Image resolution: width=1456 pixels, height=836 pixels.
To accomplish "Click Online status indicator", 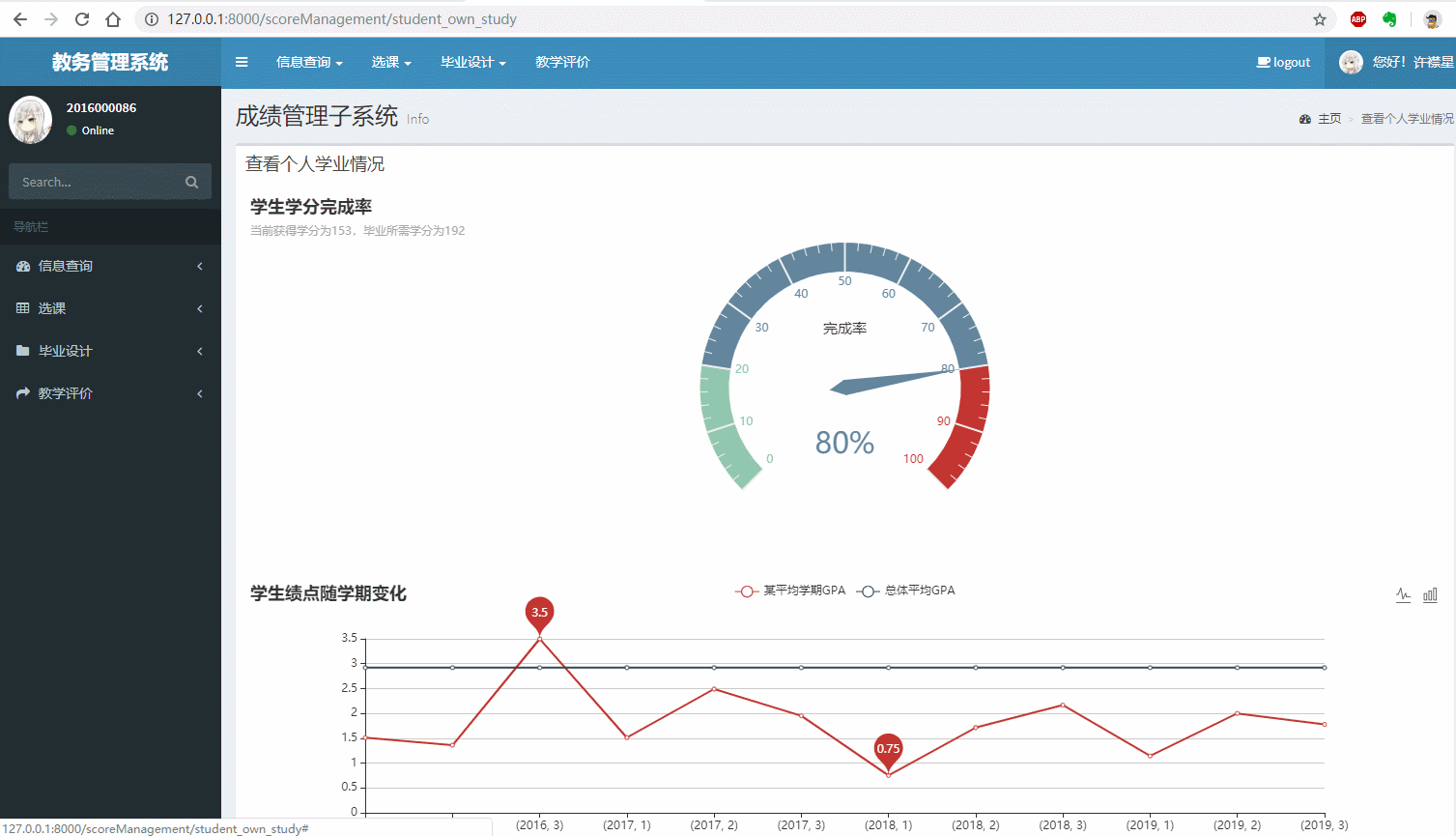I will (x=90, y=130).
